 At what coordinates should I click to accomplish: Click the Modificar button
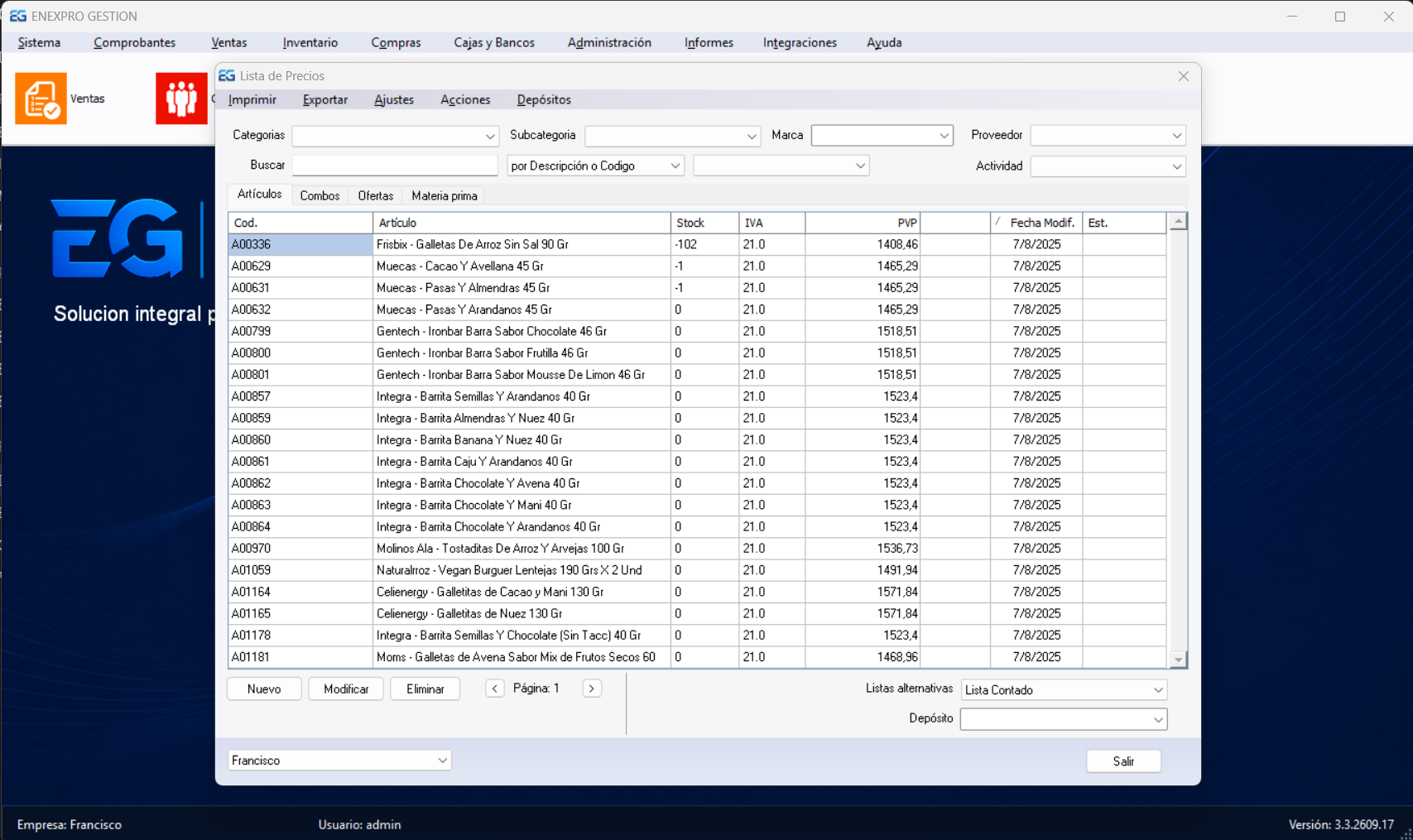346,689
